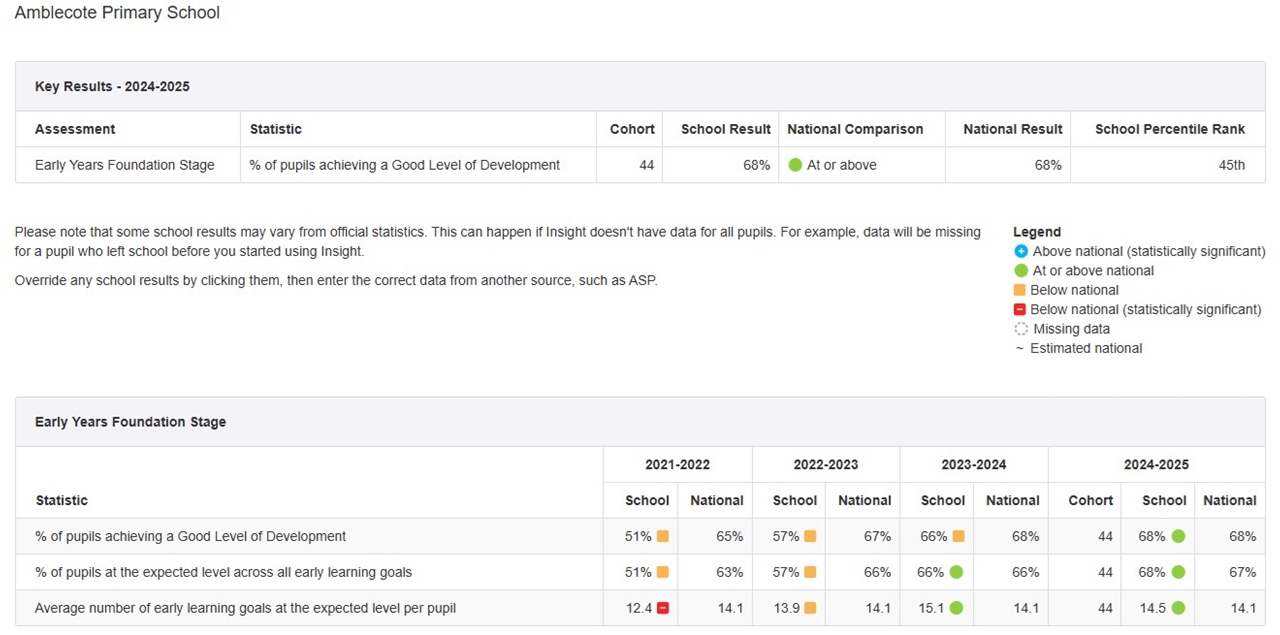Click red Below national significant legend icon
Image resolution: width=1280 pixels, height=635 pixels.
coord(1020,310)
